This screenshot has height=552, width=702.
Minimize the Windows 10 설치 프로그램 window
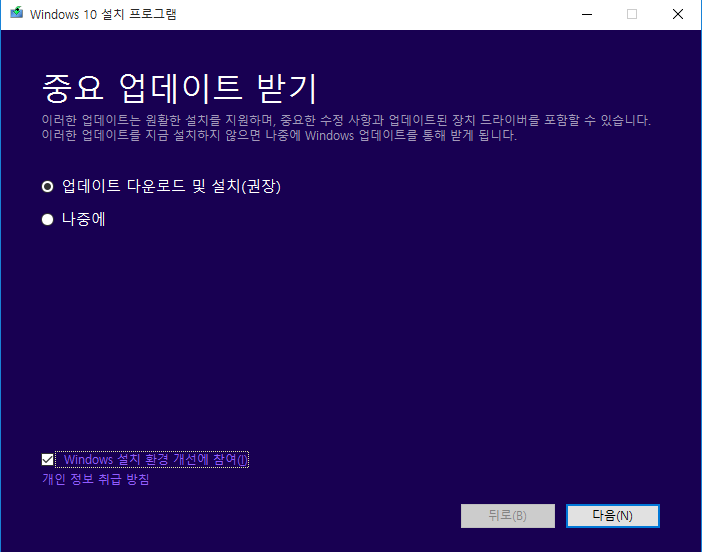(x=587, y=14)
